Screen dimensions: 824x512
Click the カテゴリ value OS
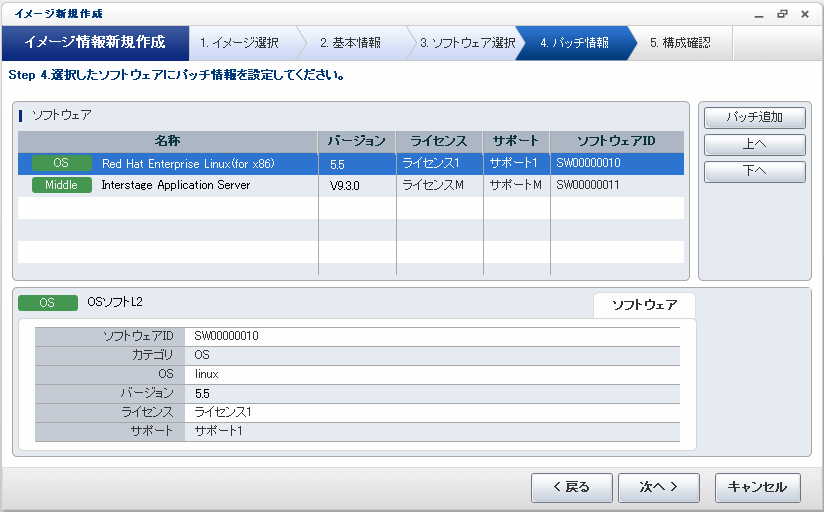click(x=202, y=355)
